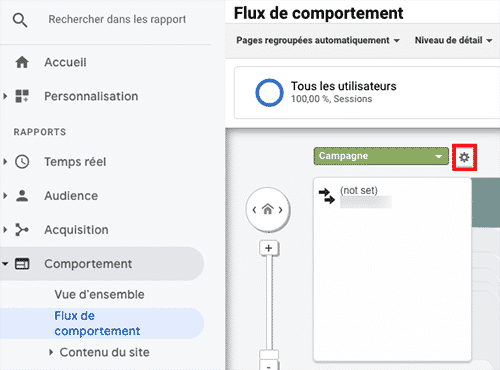Click the home navigation control in flow

click(268, 210)
